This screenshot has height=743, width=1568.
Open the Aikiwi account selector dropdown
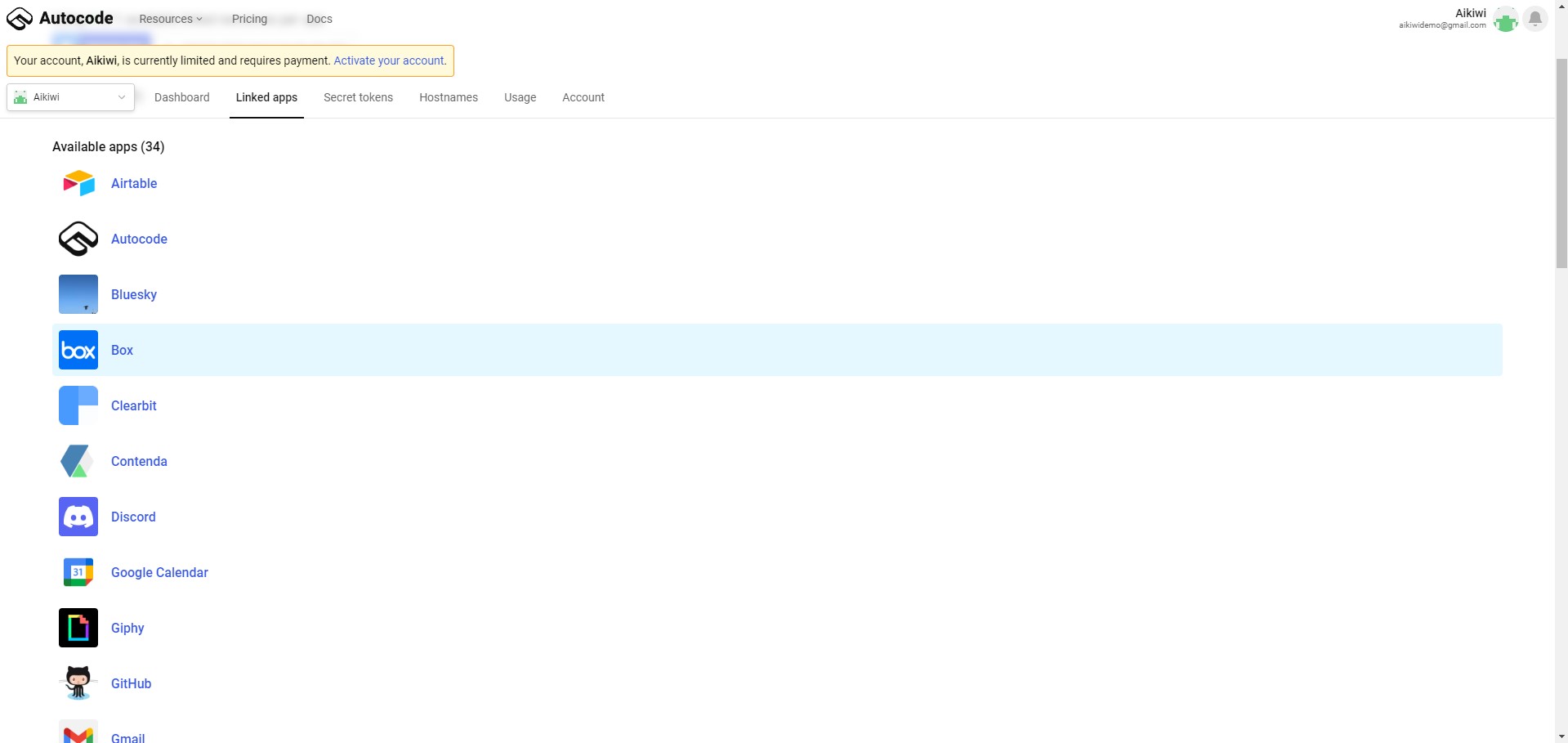click(70, 97)
